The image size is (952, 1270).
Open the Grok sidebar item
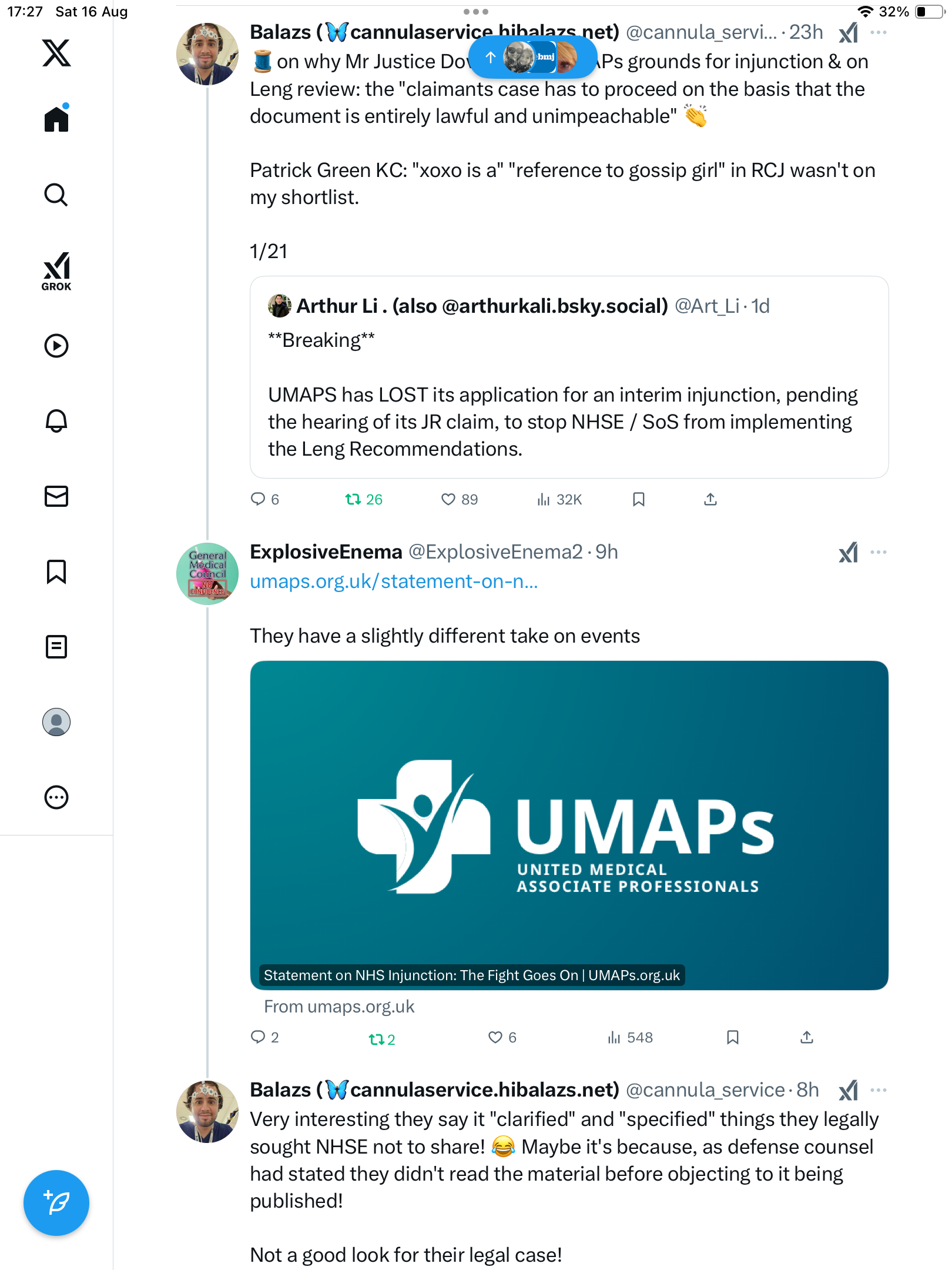click(56, 271)
